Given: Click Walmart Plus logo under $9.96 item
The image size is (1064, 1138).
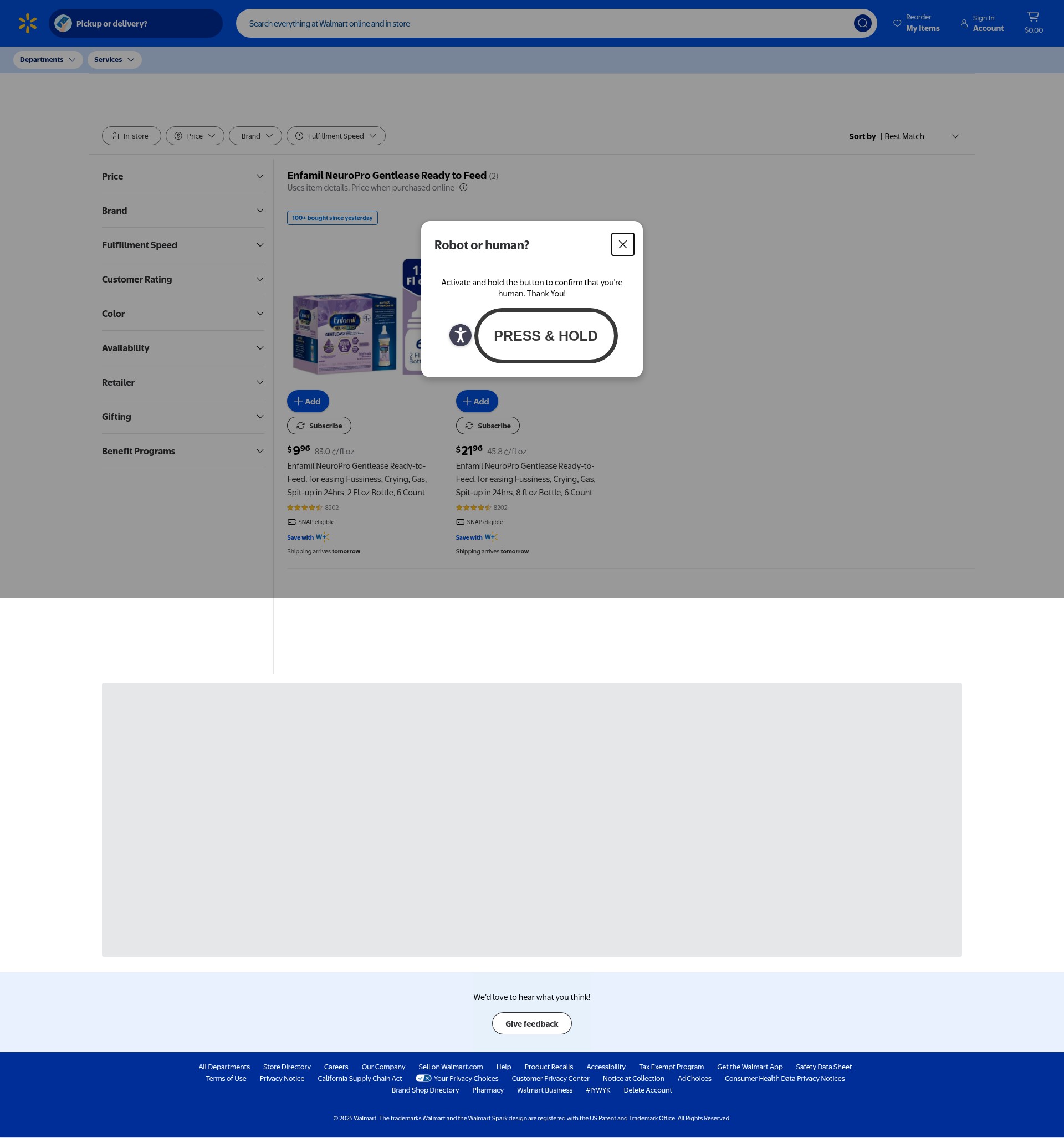Looking at the screenshot, I should 323,537.
